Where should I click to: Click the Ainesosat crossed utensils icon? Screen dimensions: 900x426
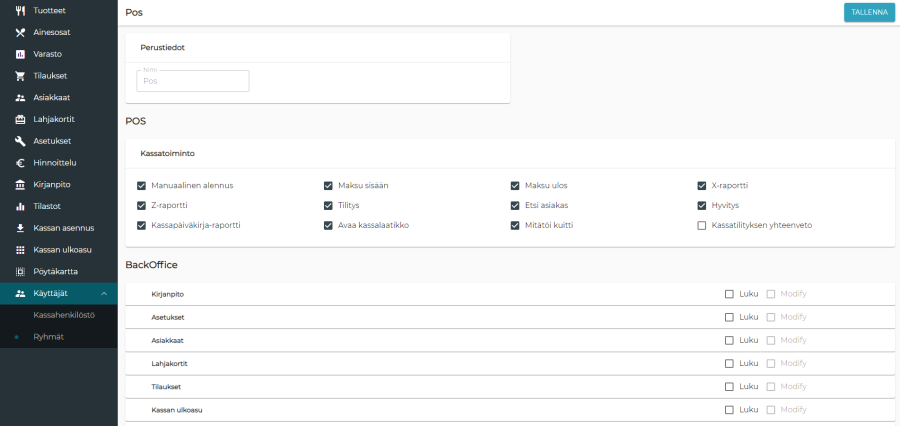coord(20,32)
